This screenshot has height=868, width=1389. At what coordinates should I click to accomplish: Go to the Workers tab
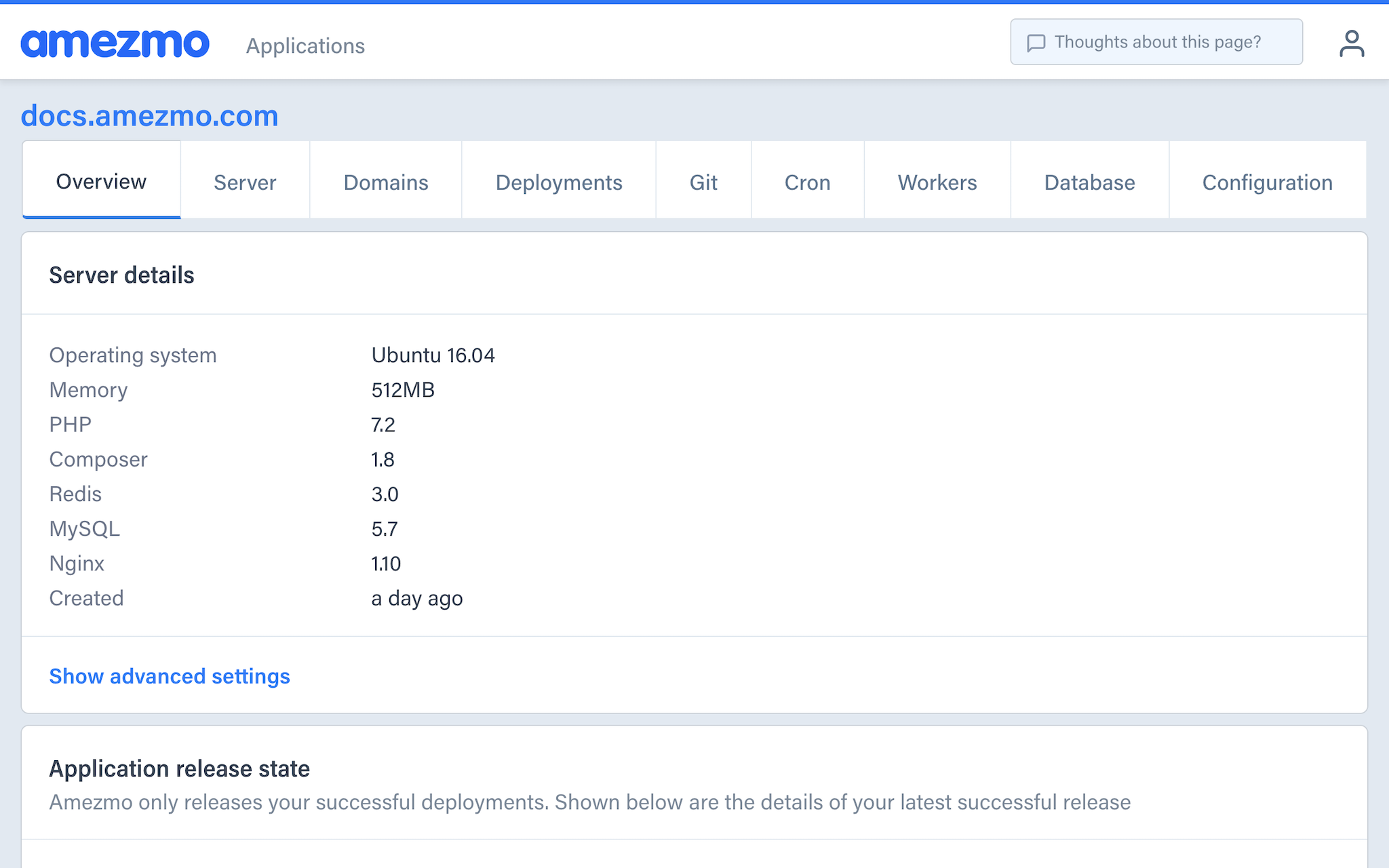coord(937,182)
